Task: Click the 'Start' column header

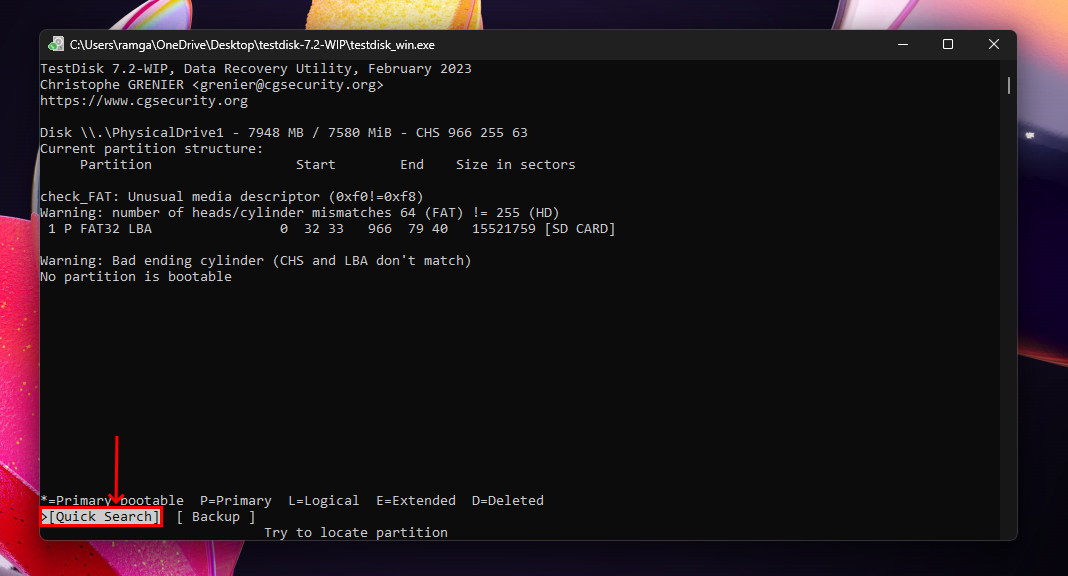Action: [x=315, y=165]
